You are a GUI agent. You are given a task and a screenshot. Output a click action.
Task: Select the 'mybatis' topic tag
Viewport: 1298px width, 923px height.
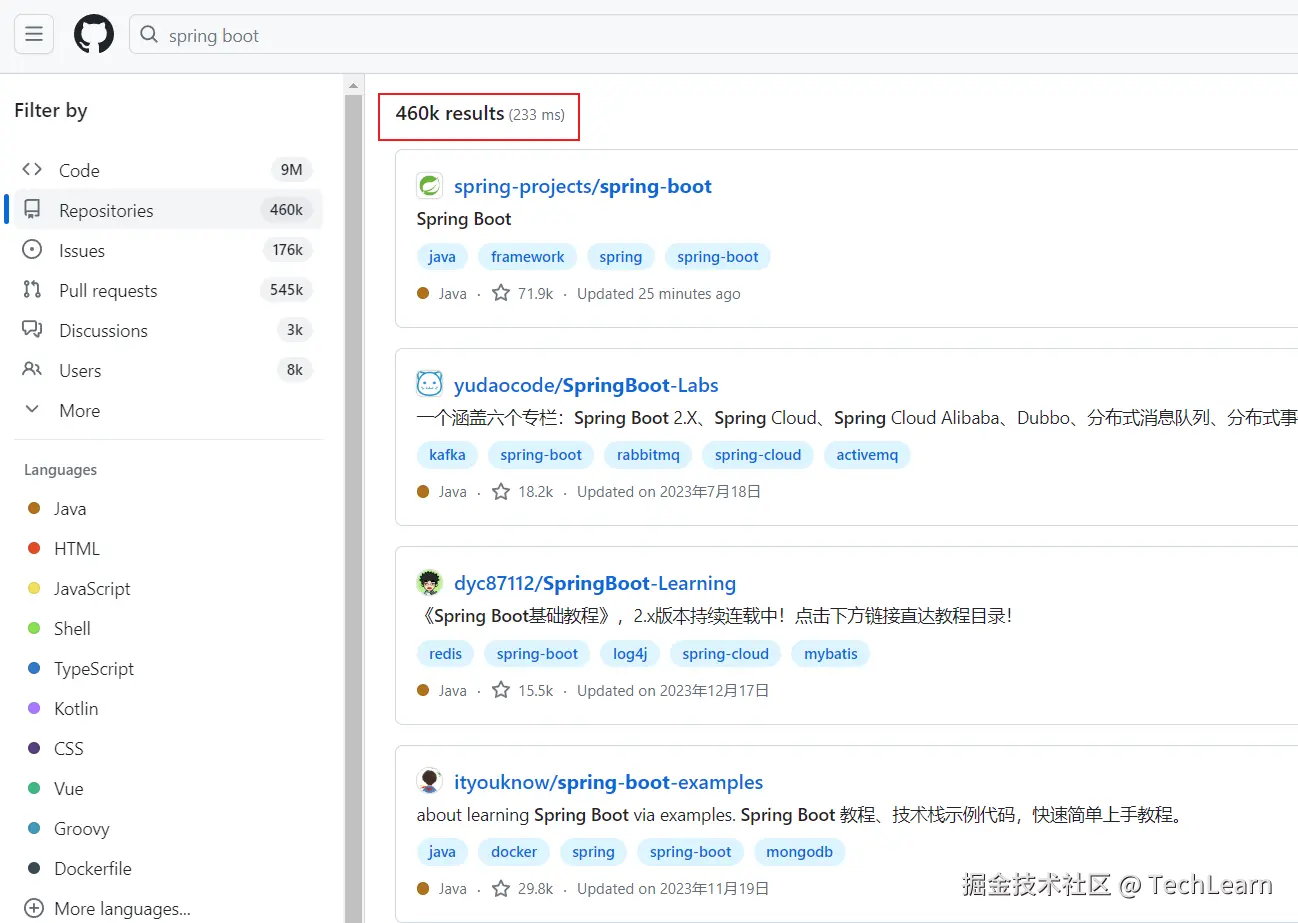[x=831, y=654]
